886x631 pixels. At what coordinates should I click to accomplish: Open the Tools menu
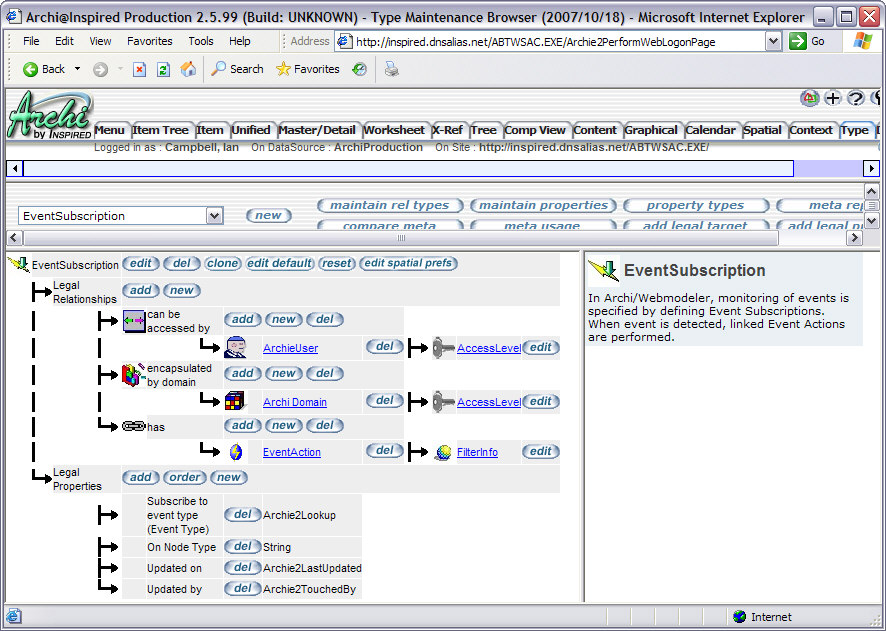201,41
